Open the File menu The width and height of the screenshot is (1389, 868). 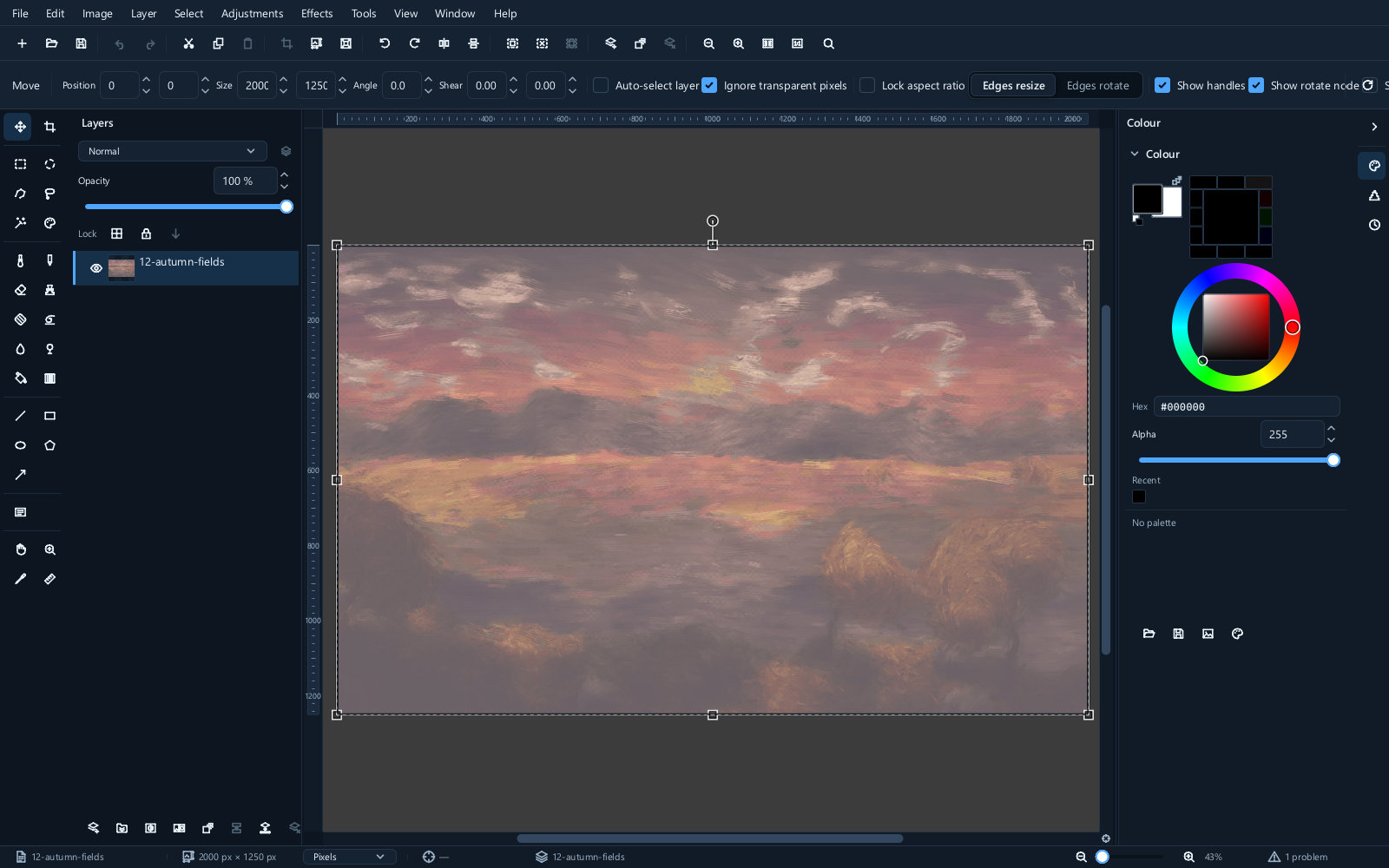(20, 13)
